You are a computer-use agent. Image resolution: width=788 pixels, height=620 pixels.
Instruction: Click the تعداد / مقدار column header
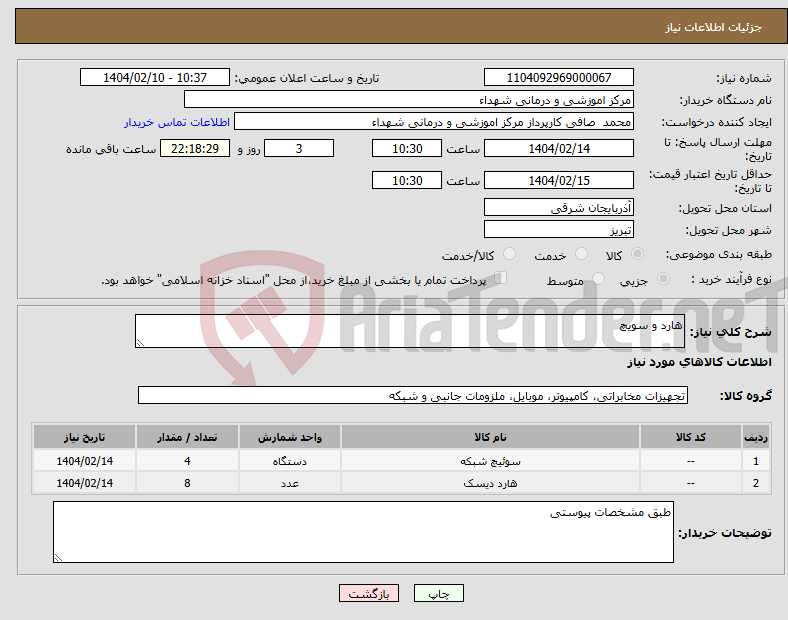[187, 437]
